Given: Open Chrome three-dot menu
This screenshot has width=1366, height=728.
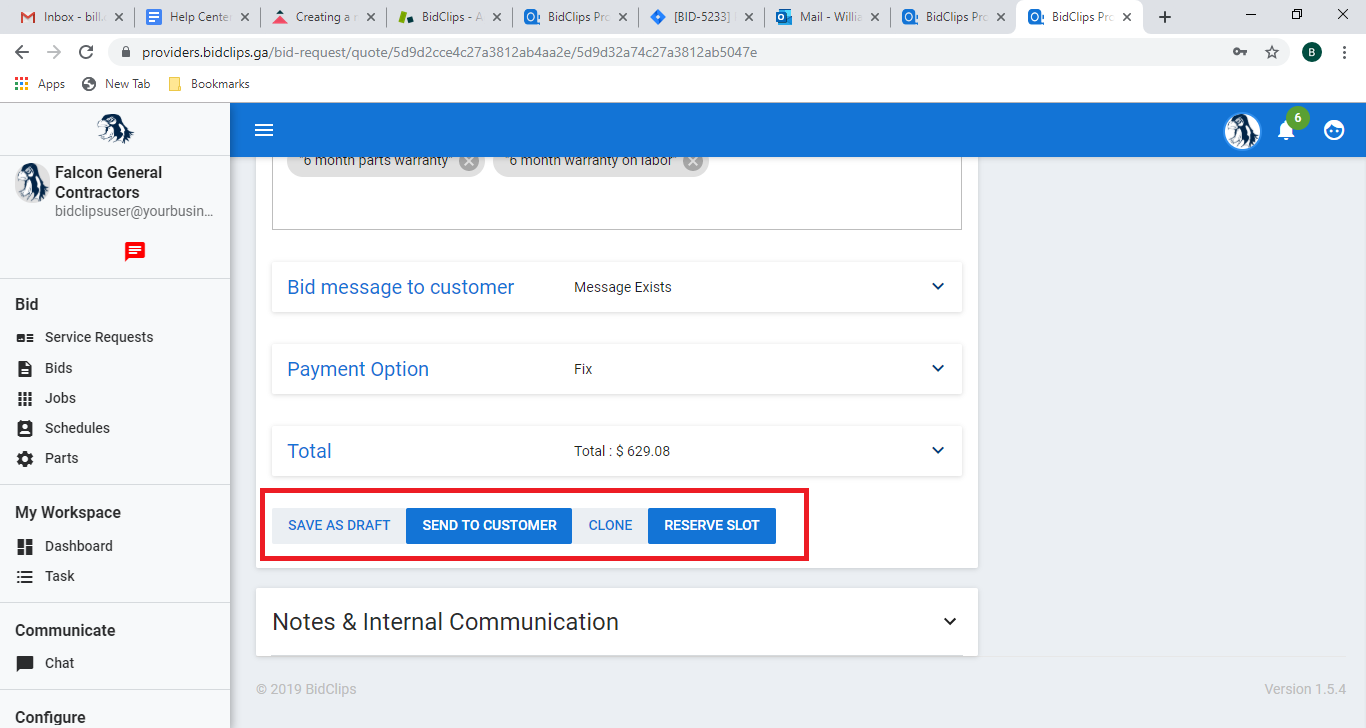Looking at the screenshot, I should [1344, 52].
